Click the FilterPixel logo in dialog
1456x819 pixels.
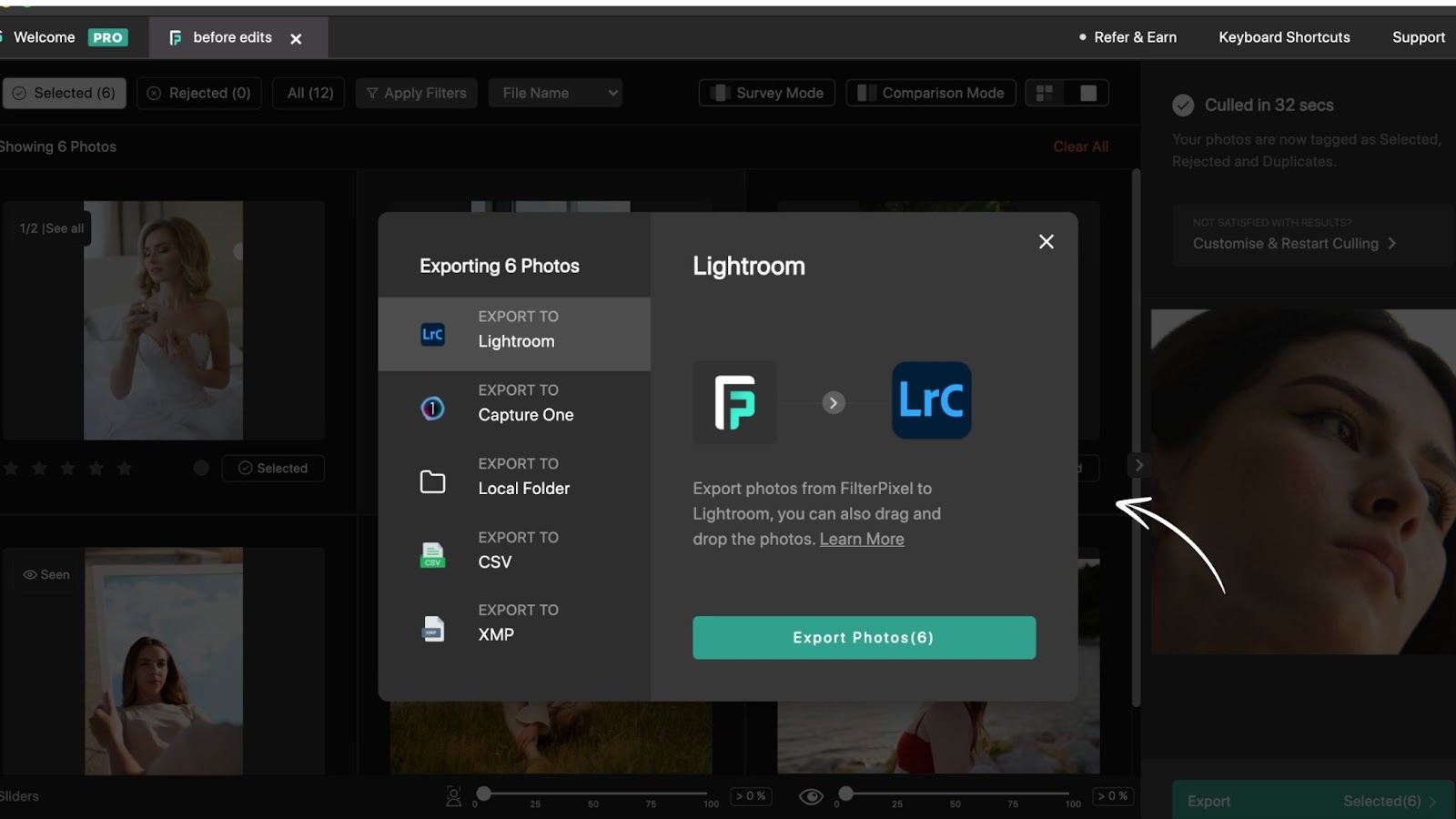(734, 402)
